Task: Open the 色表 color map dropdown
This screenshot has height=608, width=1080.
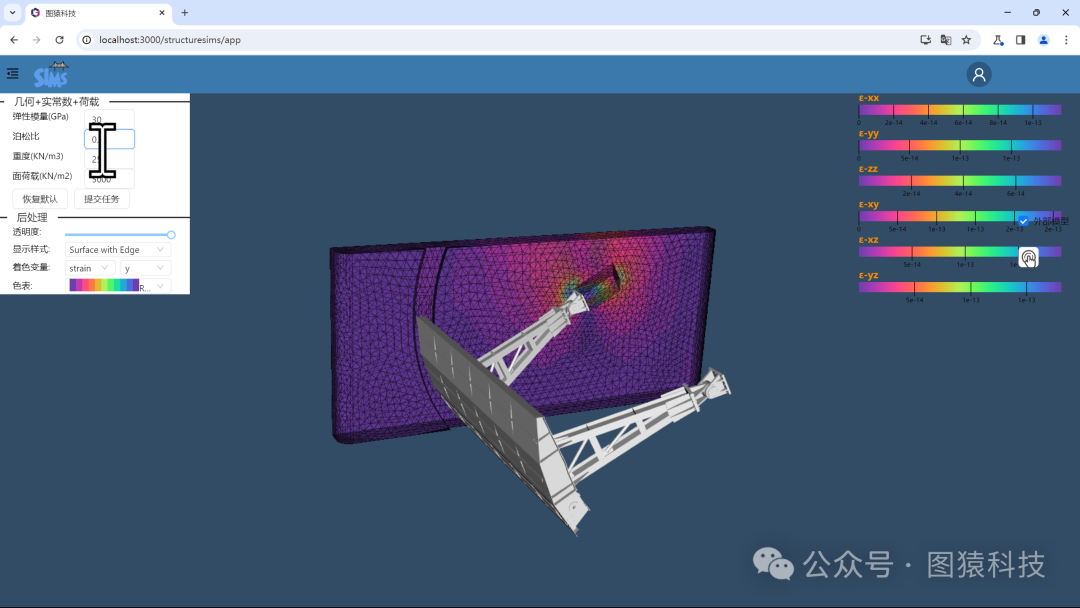Action: pyautogui.click(x=118, y=286)
